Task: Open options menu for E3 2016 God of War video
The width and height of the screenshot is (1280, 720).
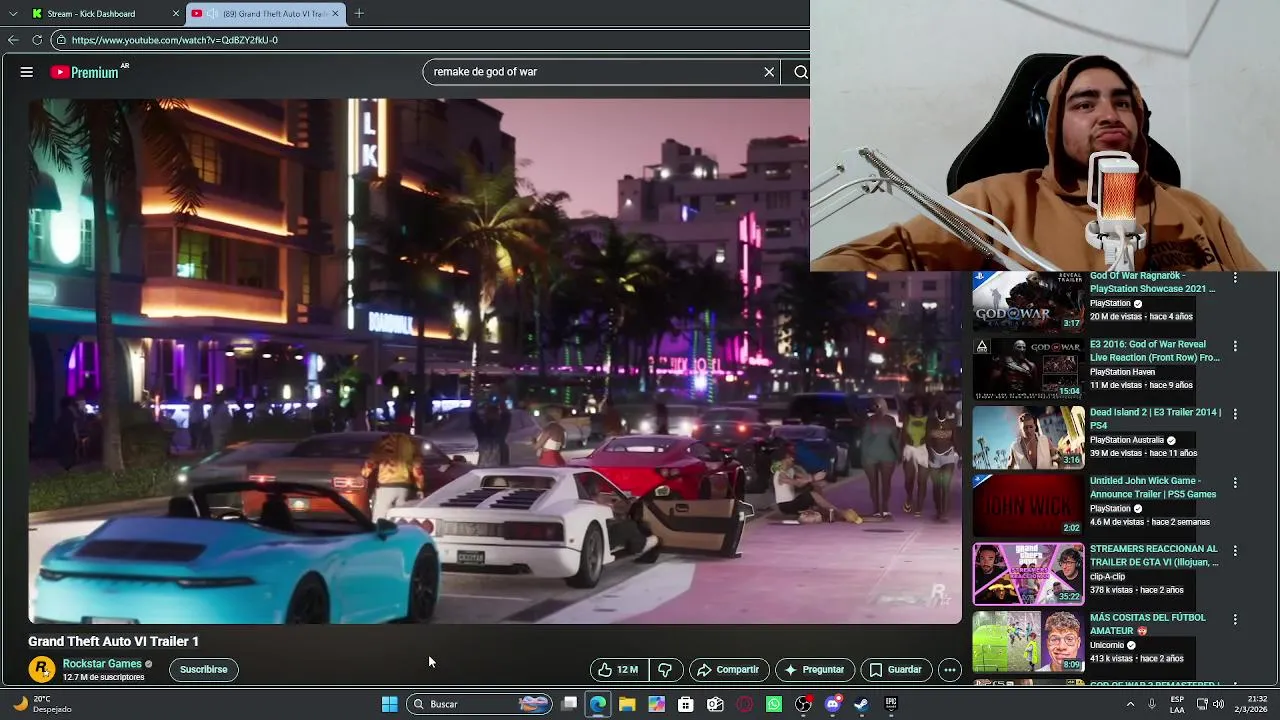Action: coord(1235,346)
